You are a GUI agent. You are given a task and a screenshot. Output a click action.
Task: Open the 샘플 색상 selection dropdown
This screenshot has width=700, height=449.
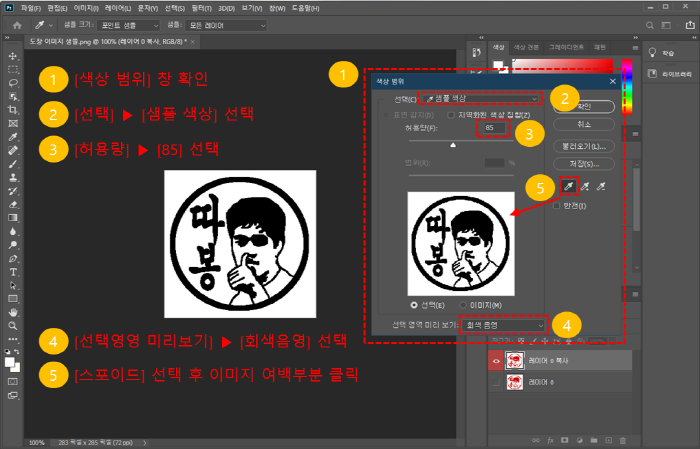[x=481, y=99]
